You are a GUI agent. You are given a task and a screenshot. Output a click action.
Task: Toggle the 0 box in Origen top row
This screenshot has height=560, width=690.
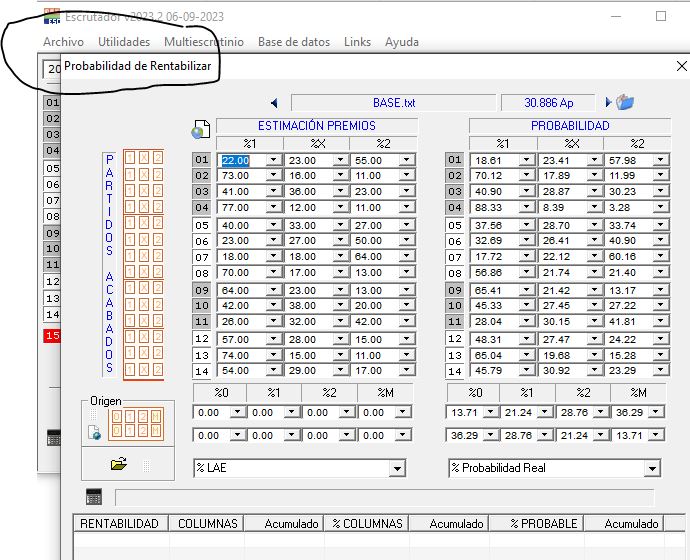(117, 417)
